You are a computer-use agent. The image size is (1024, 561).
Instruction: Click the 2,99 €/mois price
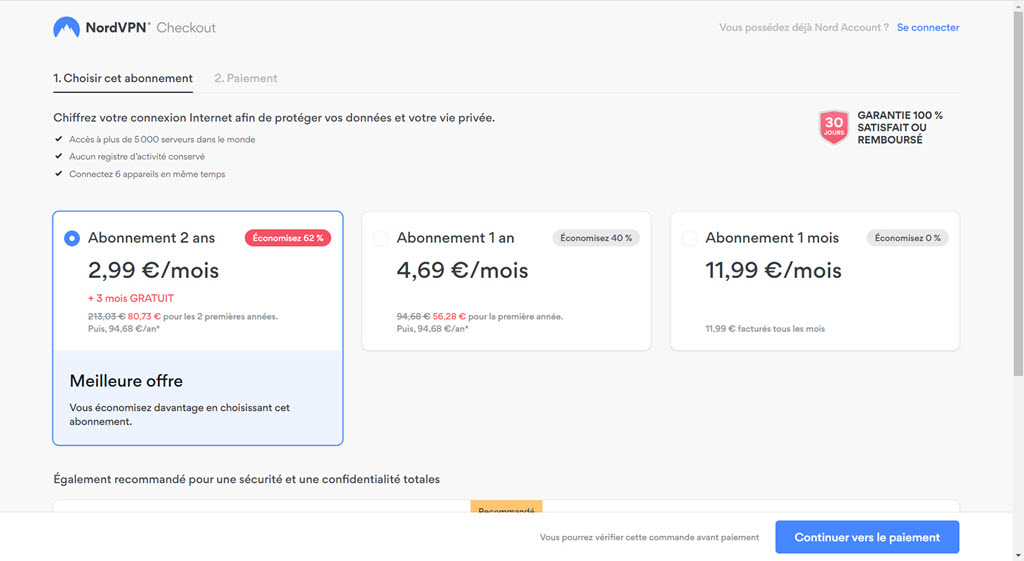[x=153, y=270]
